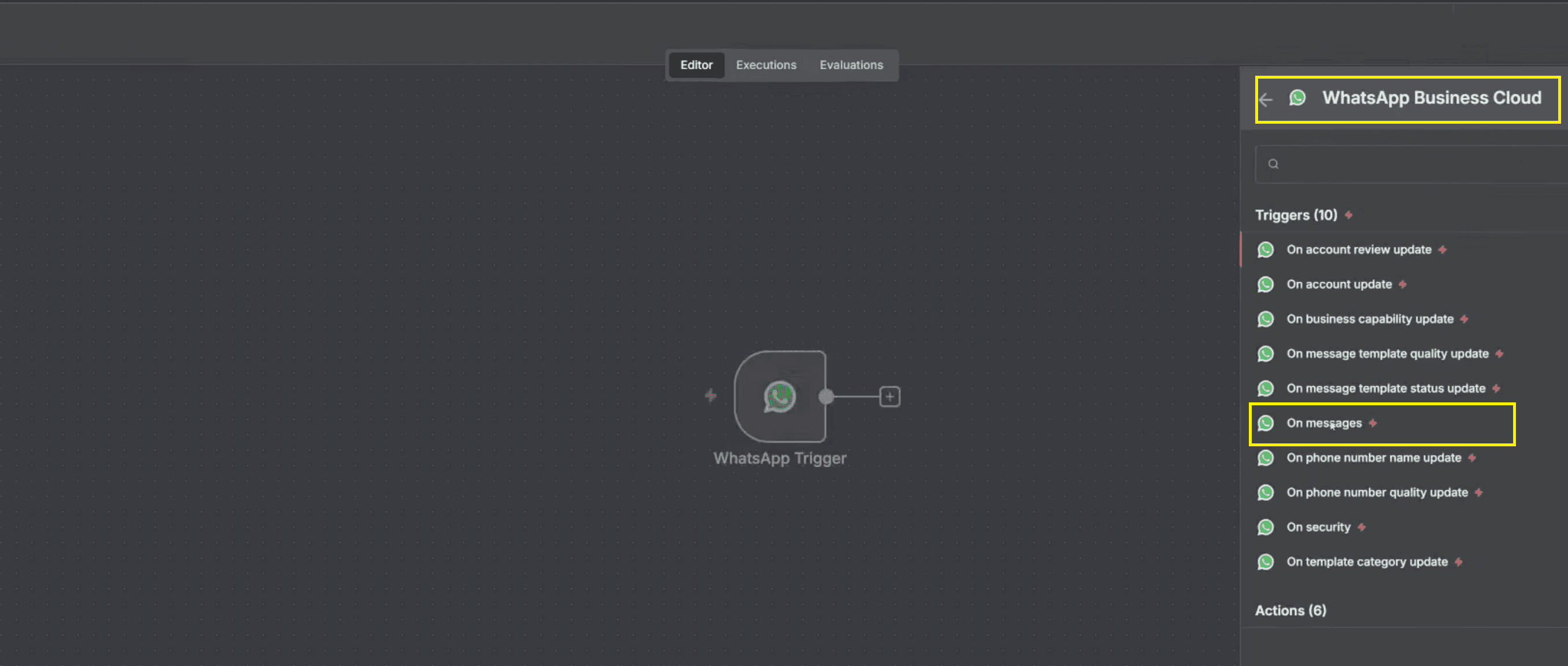The image size is (1568, 666).
Task: Choose On message template quality update
Action: [1386, 354]
